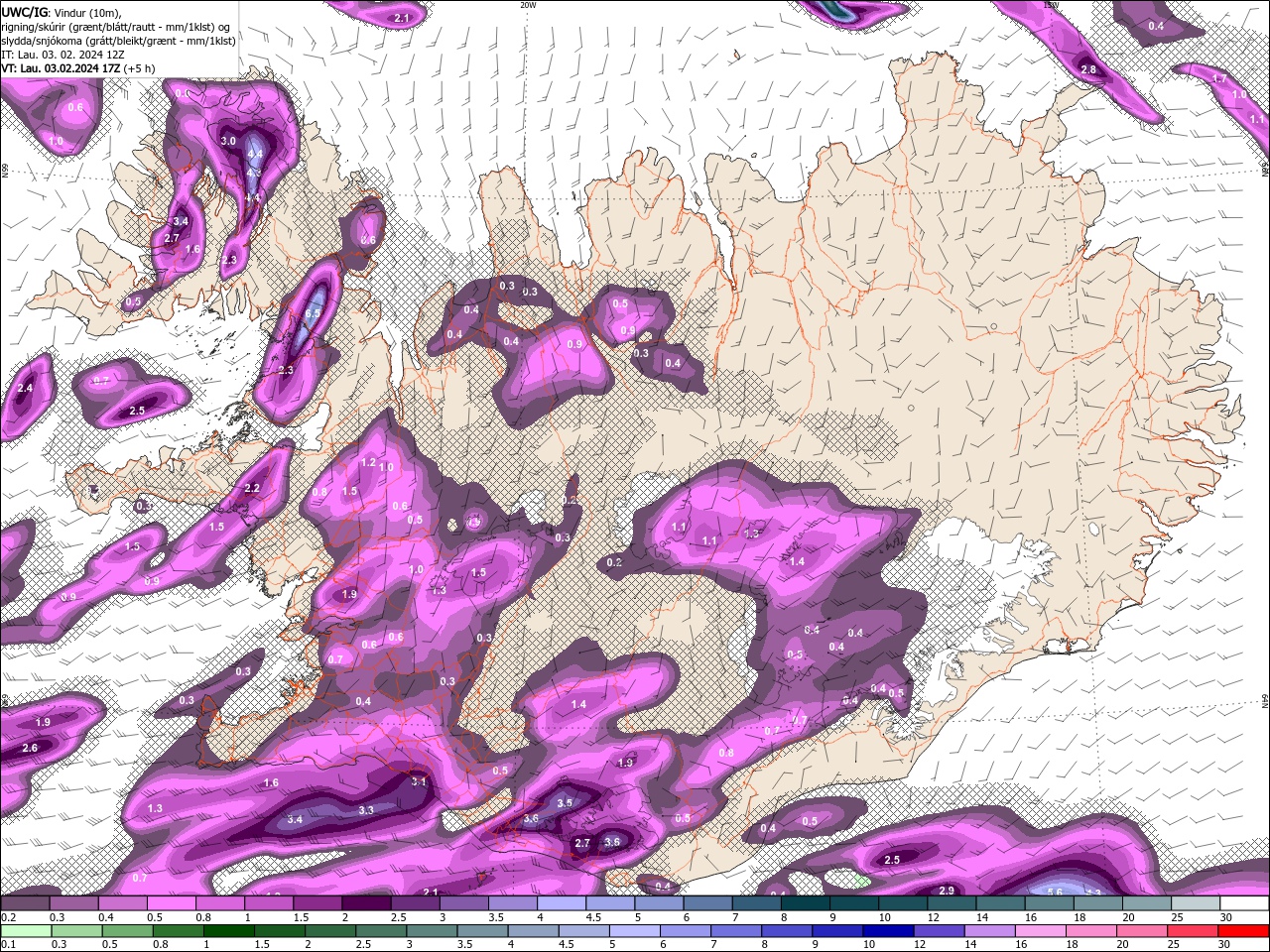Viewport: 1270px width, 952px height.
Task: Click the '25' label on the lower legend row
Action: coord(1175,945)
